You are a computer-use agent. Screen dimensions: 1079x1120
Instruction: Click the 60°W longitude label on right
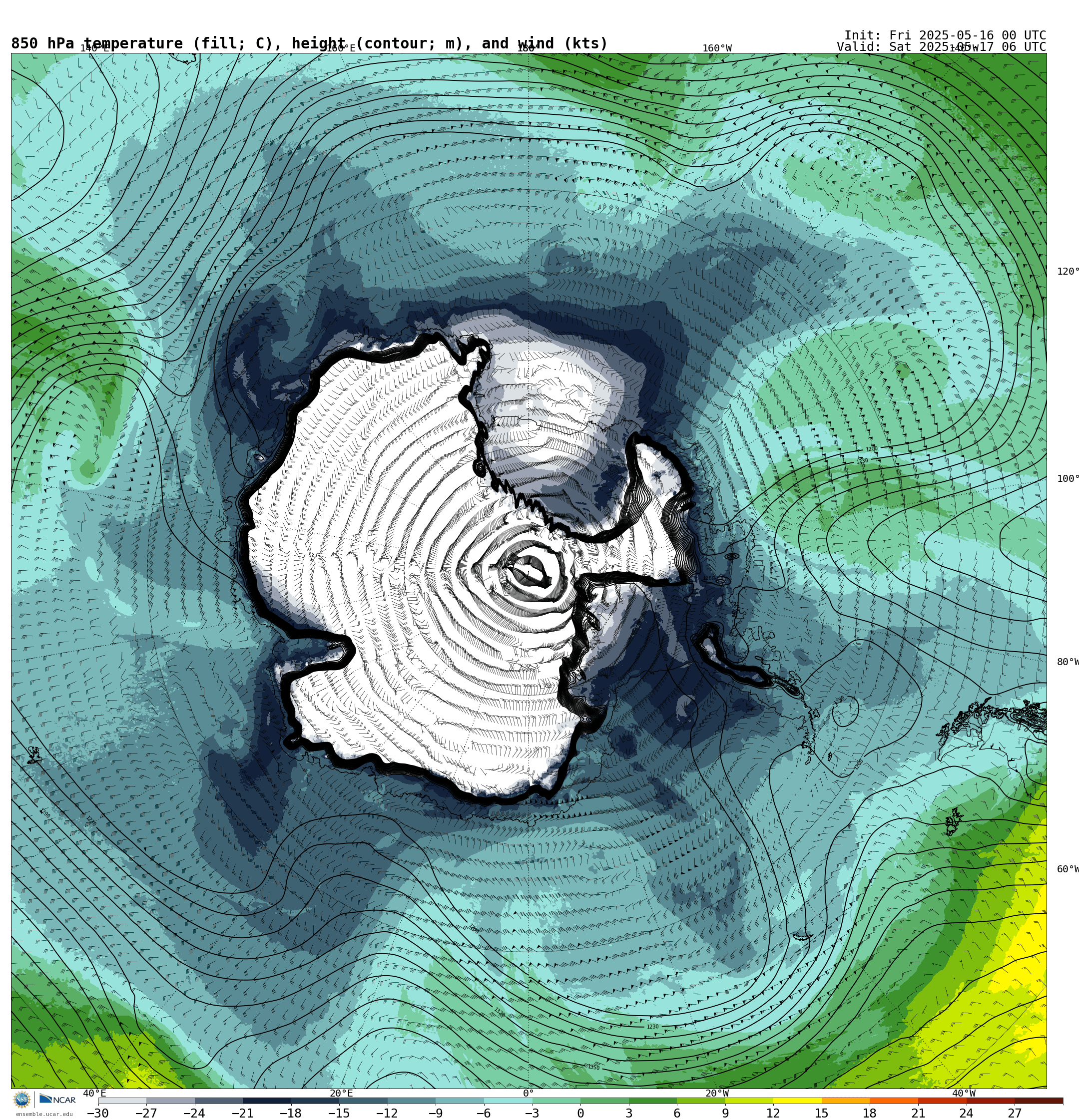(1068, 869)
